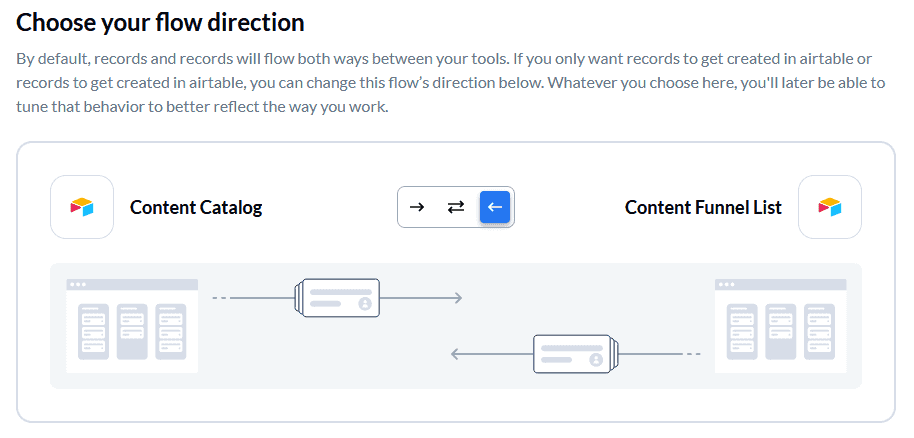
Task: Click the right board illustration under Content Funnel List
Action: click(x=781, y=325)
